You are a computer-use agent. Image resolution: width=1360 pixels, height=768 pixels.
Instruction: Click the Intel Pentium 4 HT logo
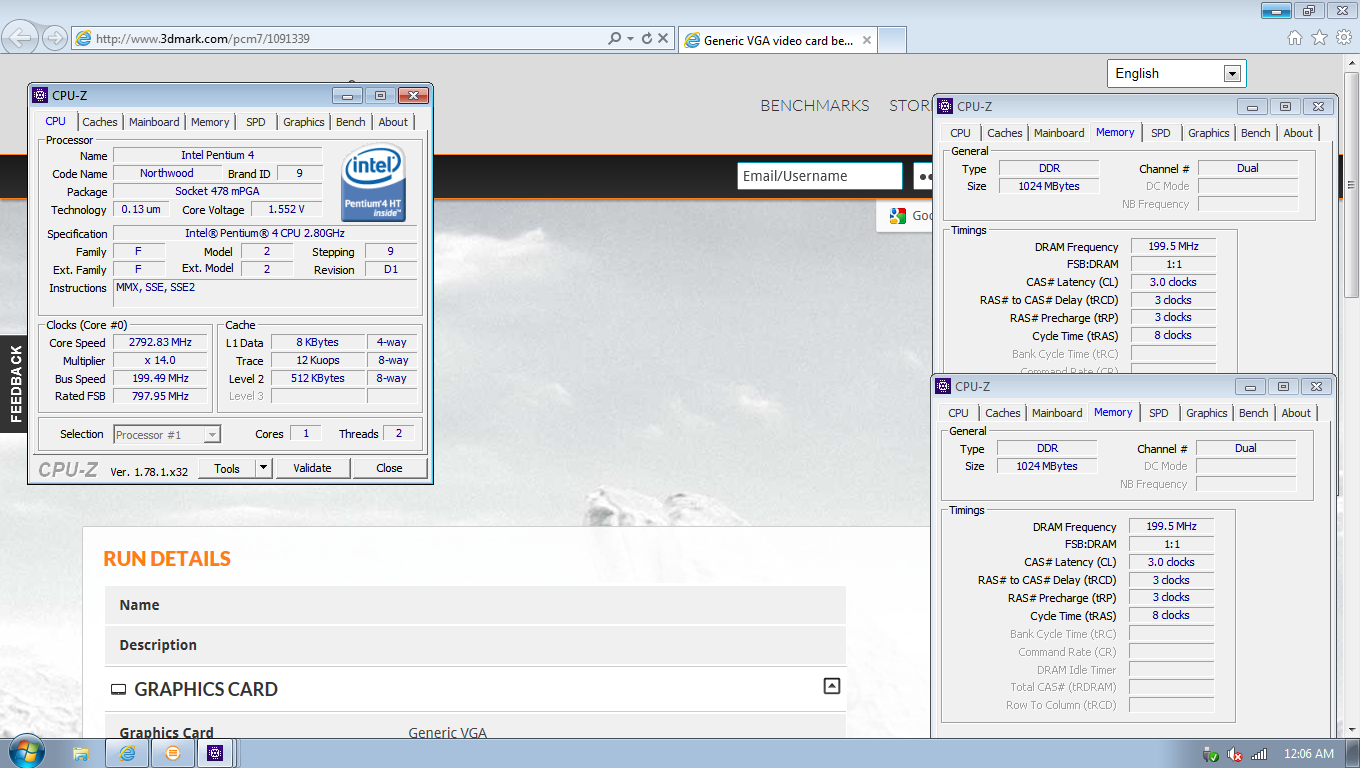coord(373,182)
